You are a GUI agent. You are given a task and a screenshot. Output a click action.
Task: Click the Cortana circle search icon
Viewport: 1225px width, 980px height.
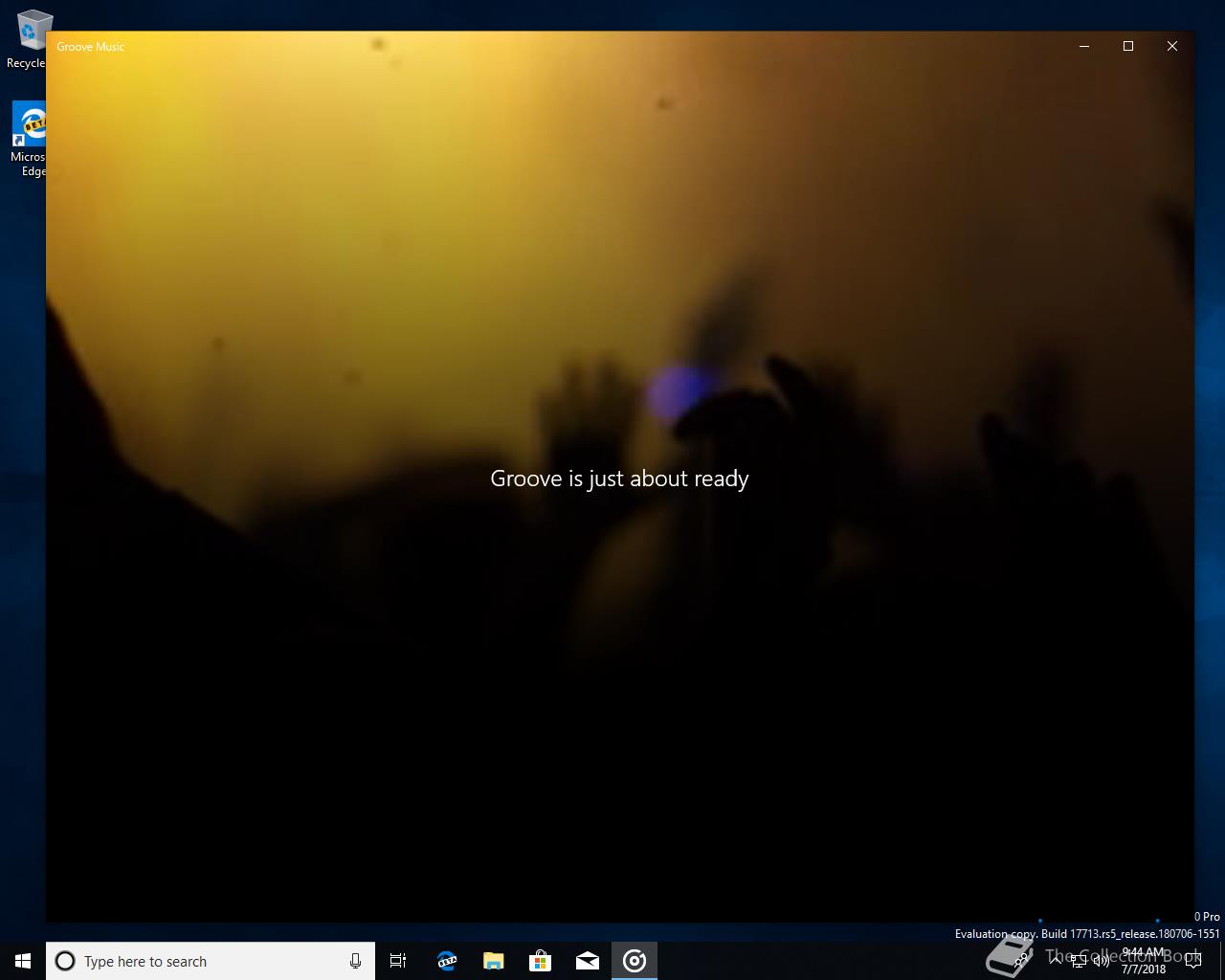65,961
